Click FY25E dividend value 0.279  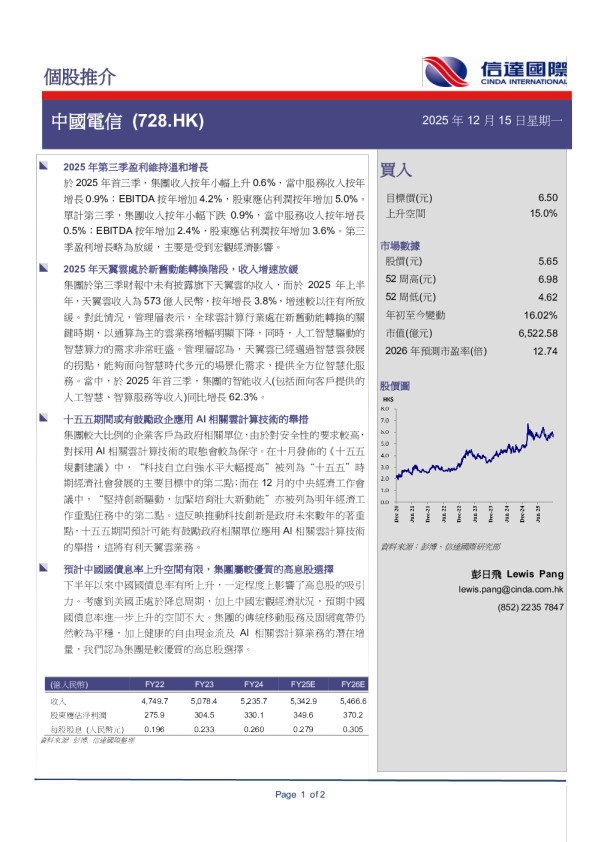pyautogui.click(x=303, y=729)
